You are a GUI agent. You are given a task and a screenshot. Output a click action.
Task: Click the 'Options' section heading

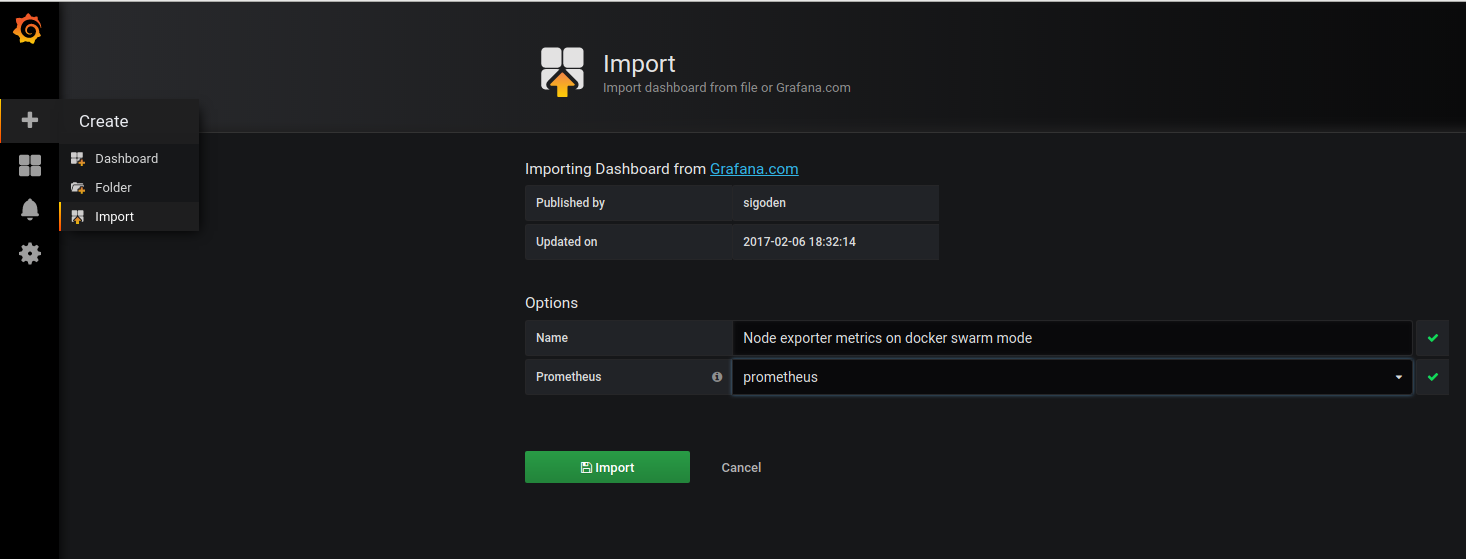[x=551, y=303]
